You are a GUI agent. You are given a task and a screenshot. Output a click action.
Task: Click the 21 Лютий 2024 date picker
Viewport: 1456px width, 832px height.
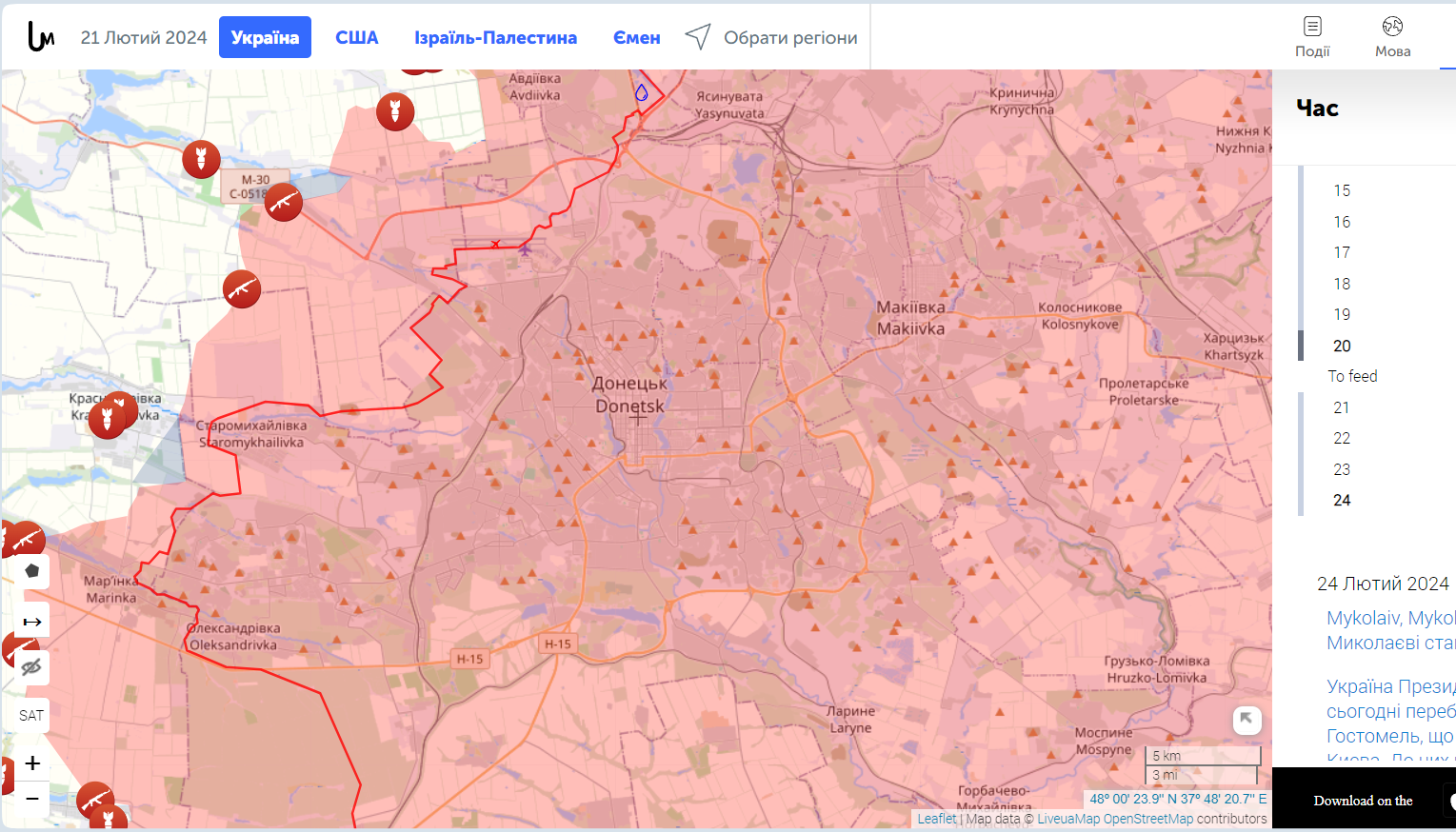click(144, 37)
